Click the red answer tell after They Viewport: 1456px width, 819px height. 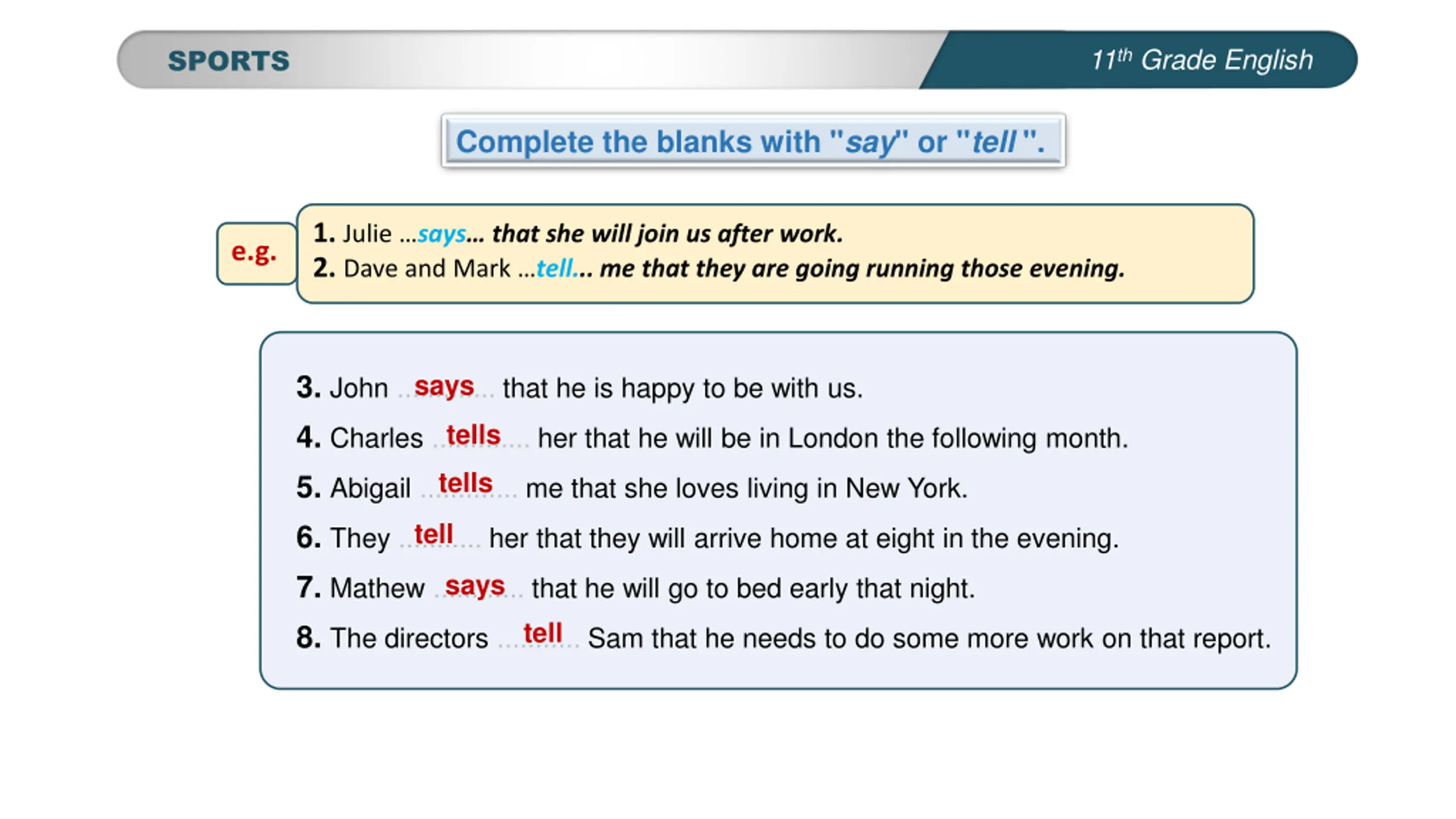[x=433, y=534]
